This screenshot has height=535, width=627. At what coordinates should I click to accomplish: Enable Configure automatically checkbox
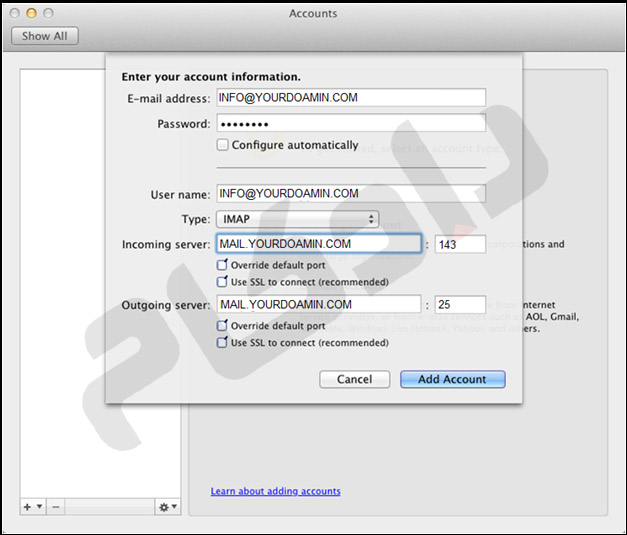pos(222,145)
